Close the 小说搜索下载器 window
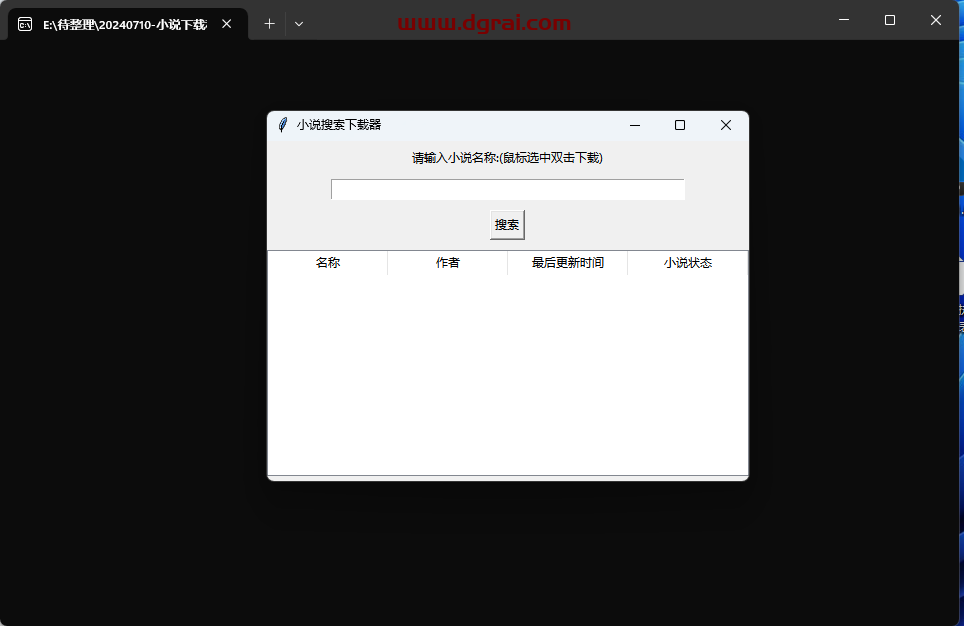Viewport: 964px width, 626px height. [x=725, y=125]
